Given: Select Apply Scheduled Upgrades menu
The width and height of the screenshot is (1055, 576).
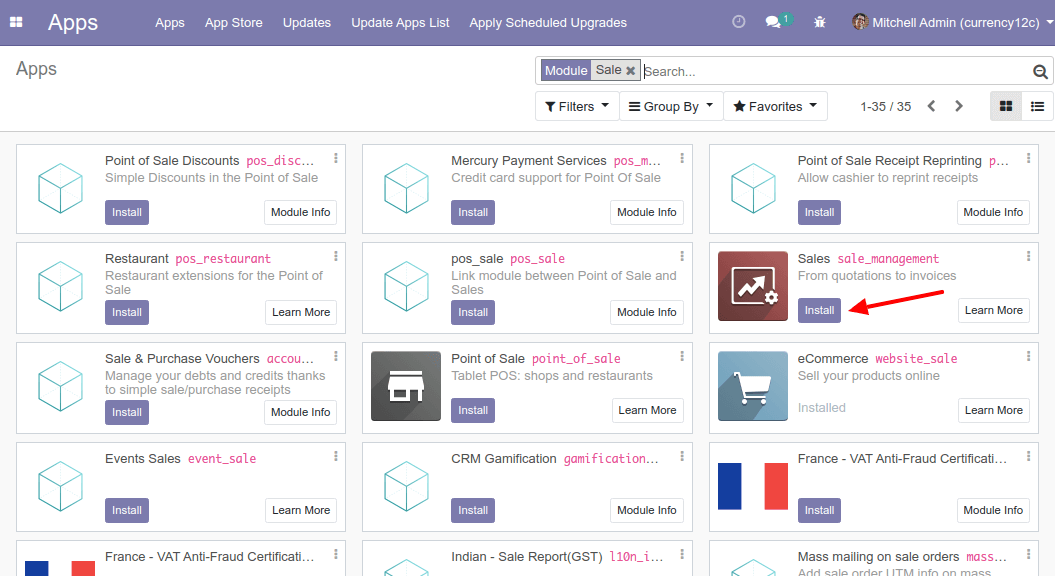Looking at the screenshot, I should [x=548, y=23].
